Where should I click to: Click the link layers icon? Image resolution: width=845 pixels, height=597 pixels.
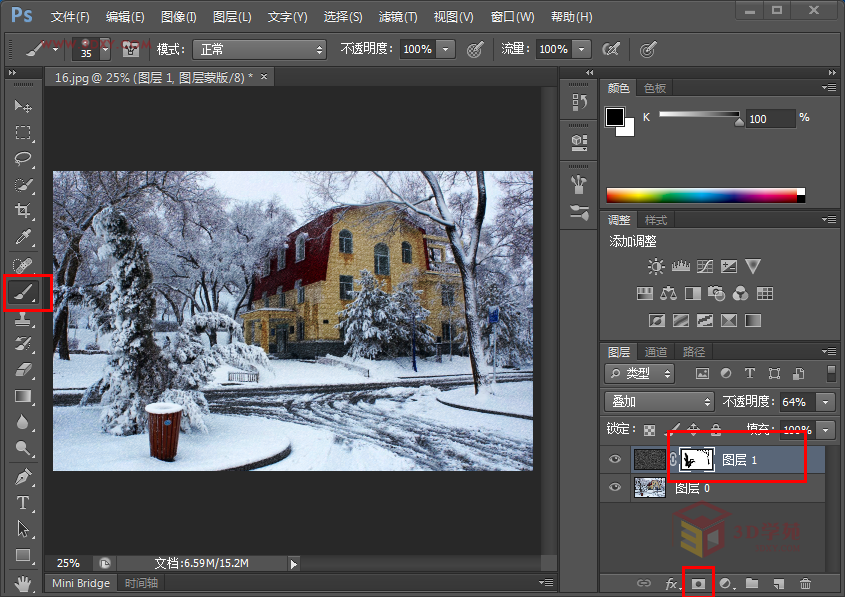tap(643, 584)
